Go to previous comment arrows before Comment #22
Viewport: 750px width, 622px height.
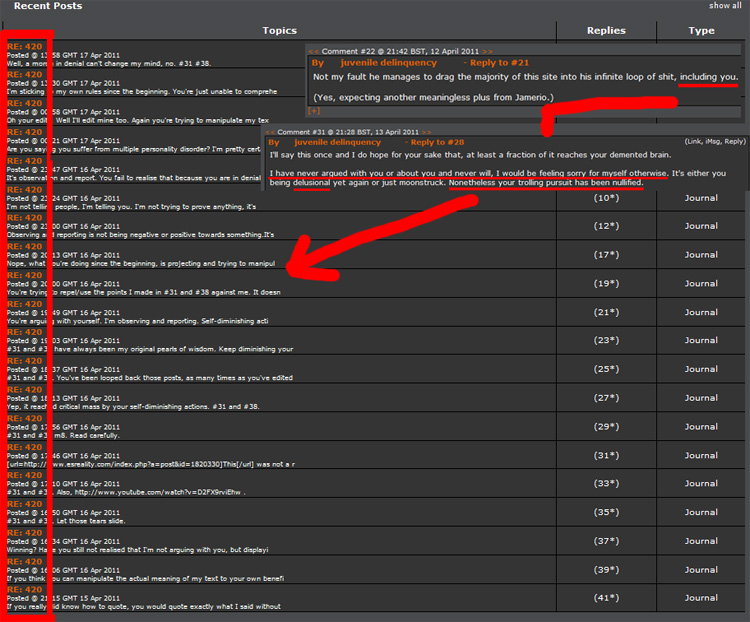(314, 51)
